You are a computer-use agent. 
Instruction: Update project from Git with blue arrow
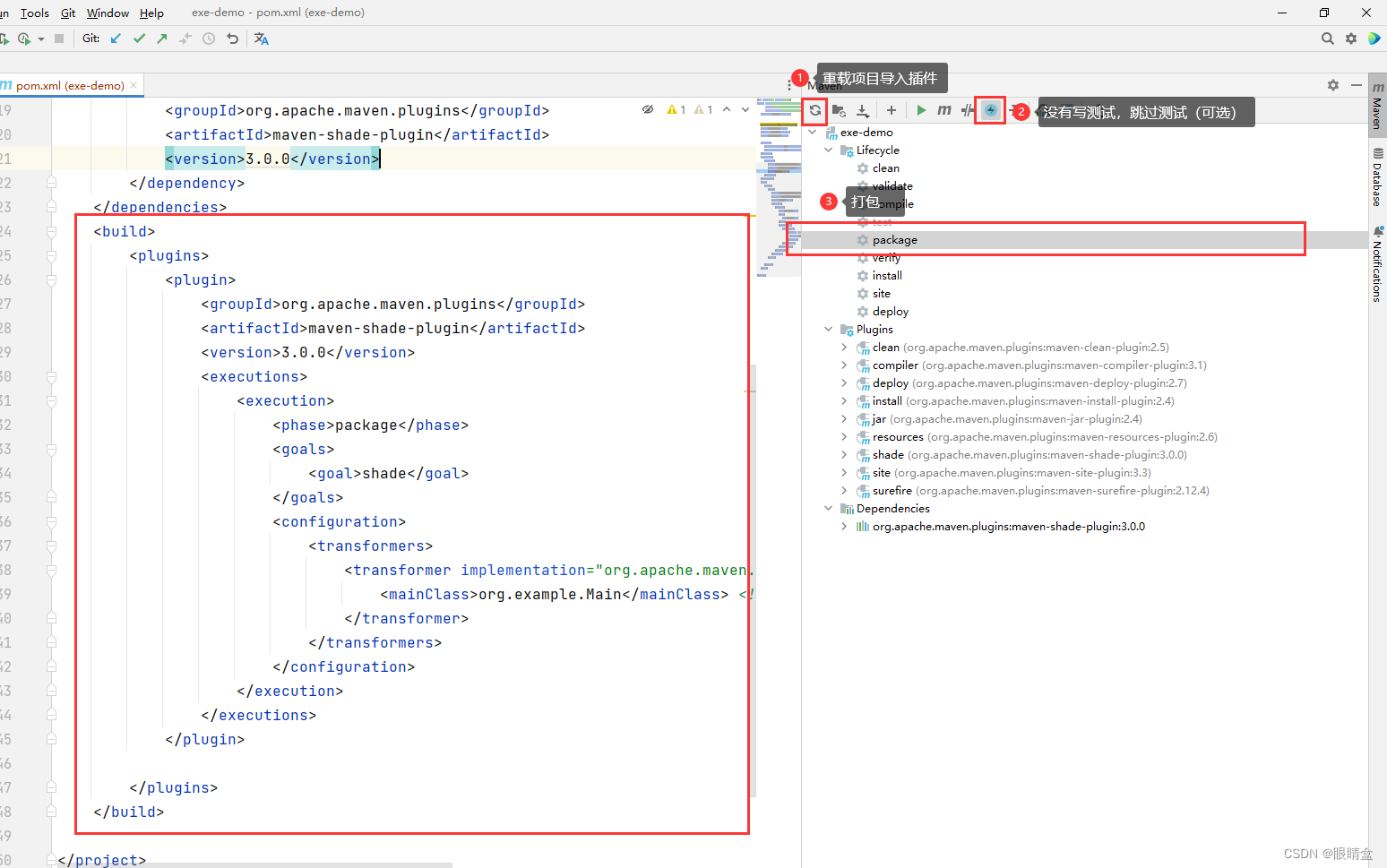coord(116,39)
